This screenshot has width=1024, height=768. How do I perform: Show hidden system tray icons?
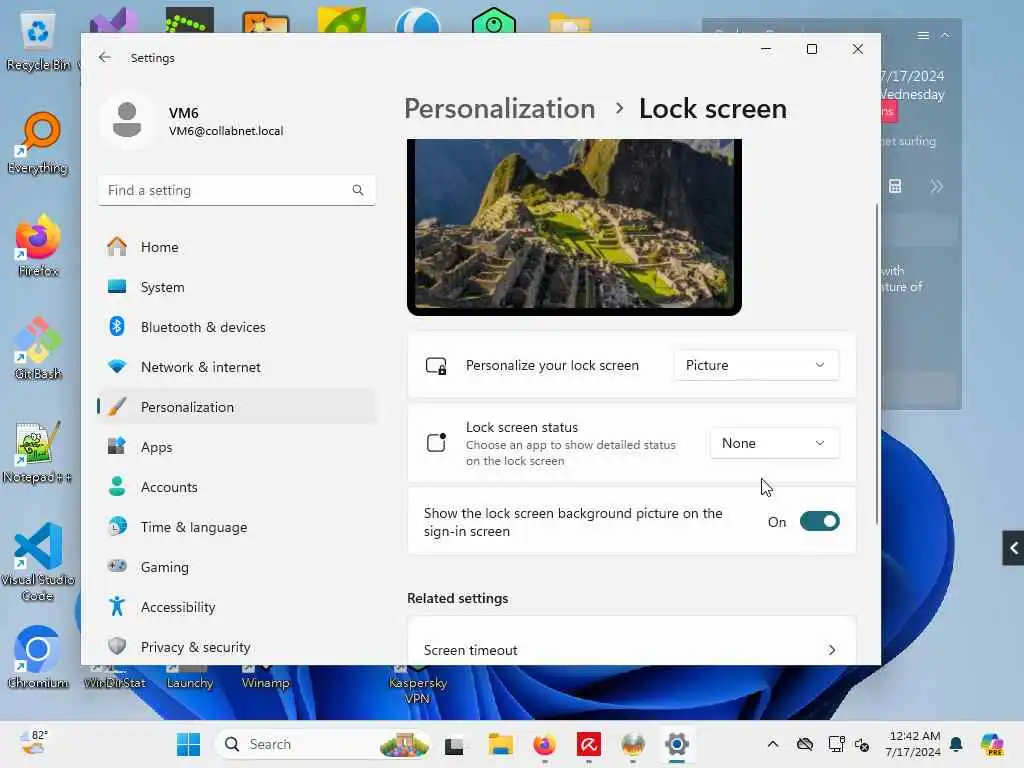(x=773, y=744)
